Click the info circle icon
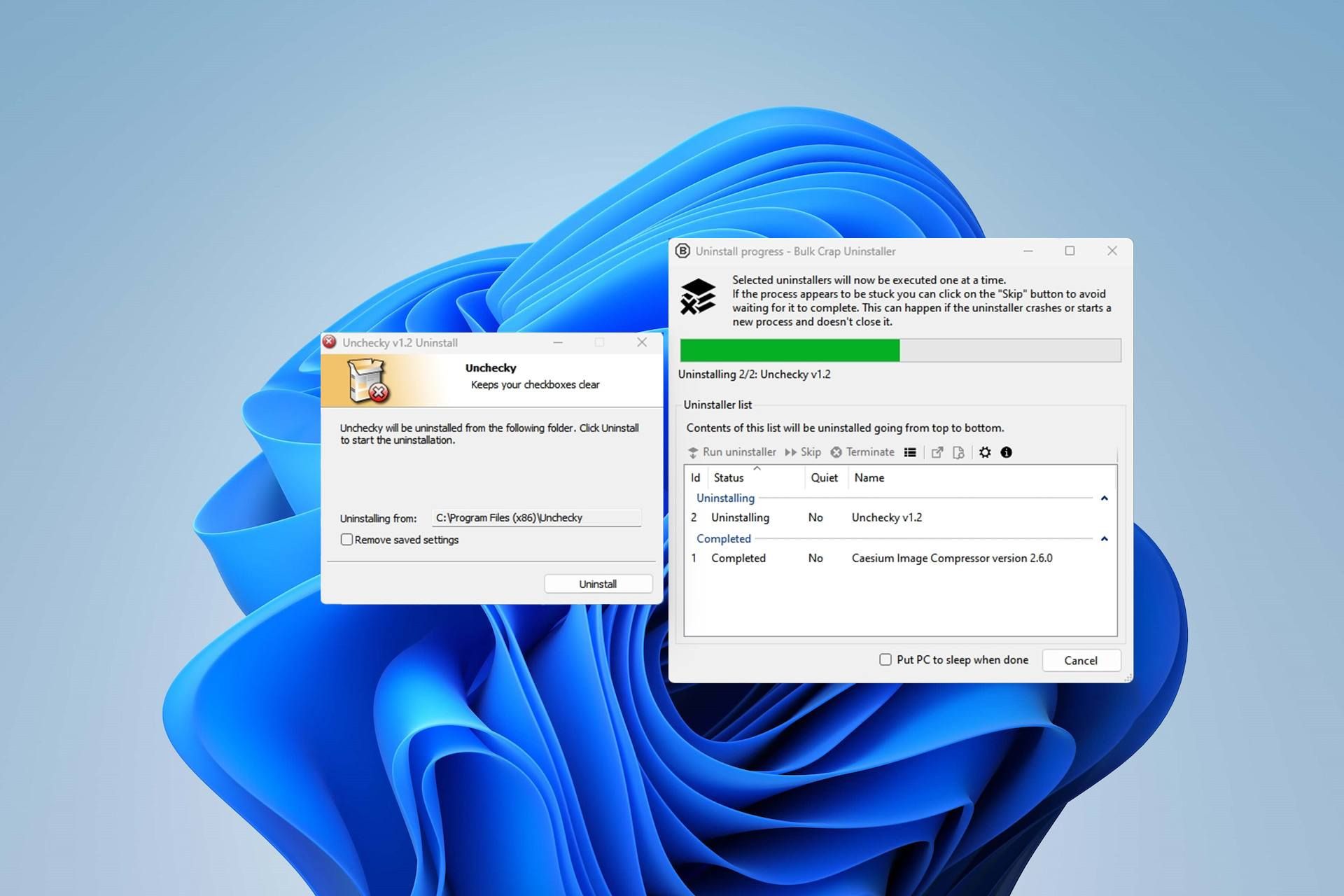1344x896 pixels. (1007, 452)
